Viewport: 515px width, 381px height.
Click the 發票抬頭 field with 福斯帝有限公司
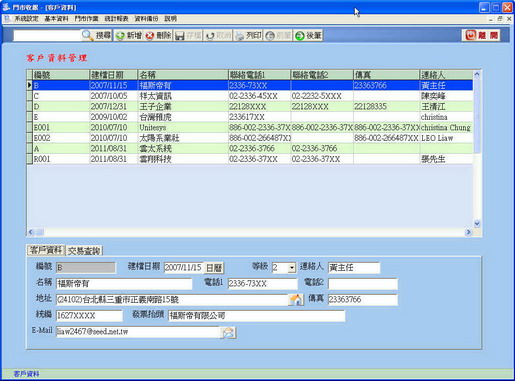point(256,316)
